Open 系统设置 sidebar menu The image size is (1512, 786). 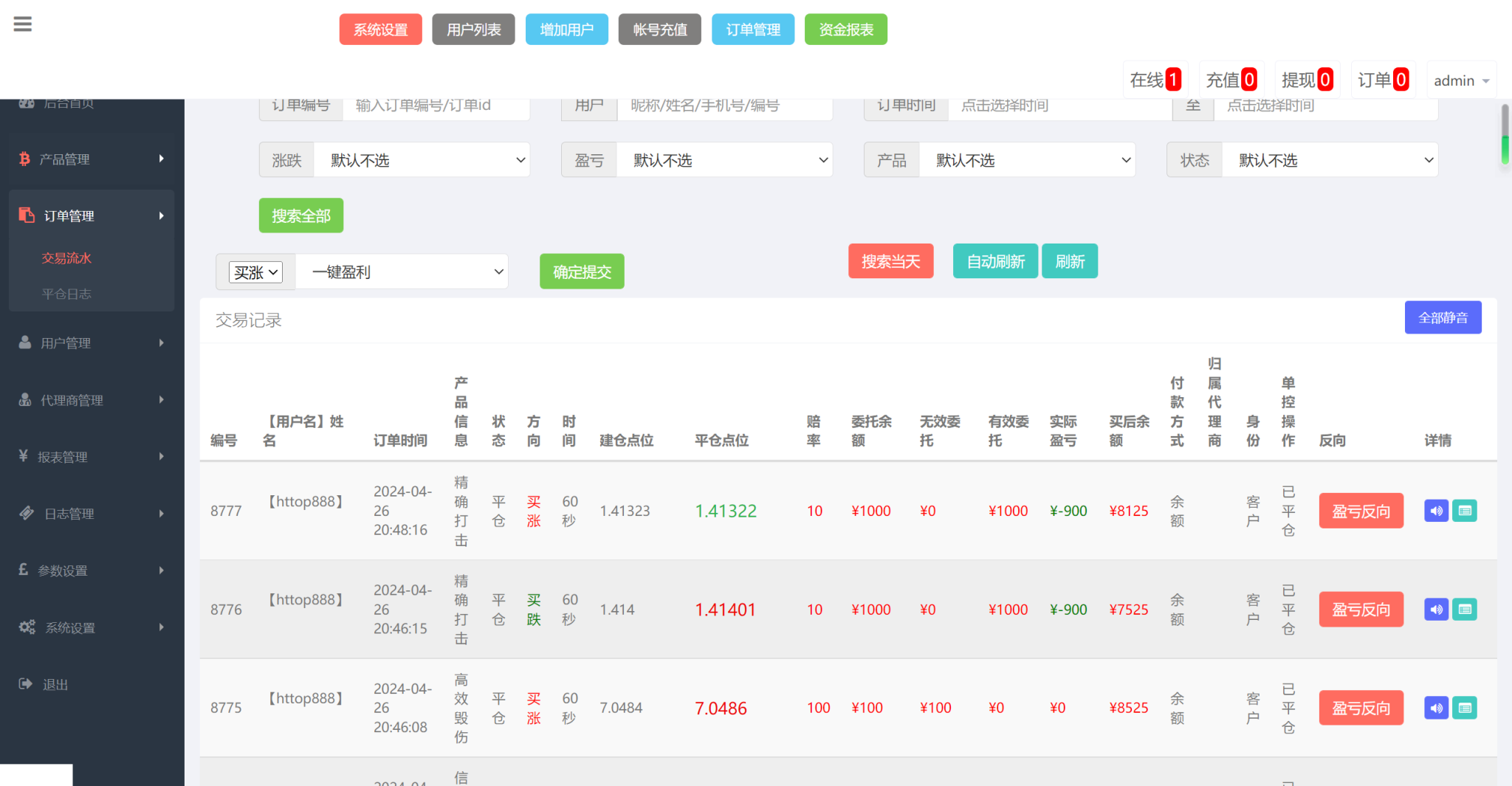92,627
